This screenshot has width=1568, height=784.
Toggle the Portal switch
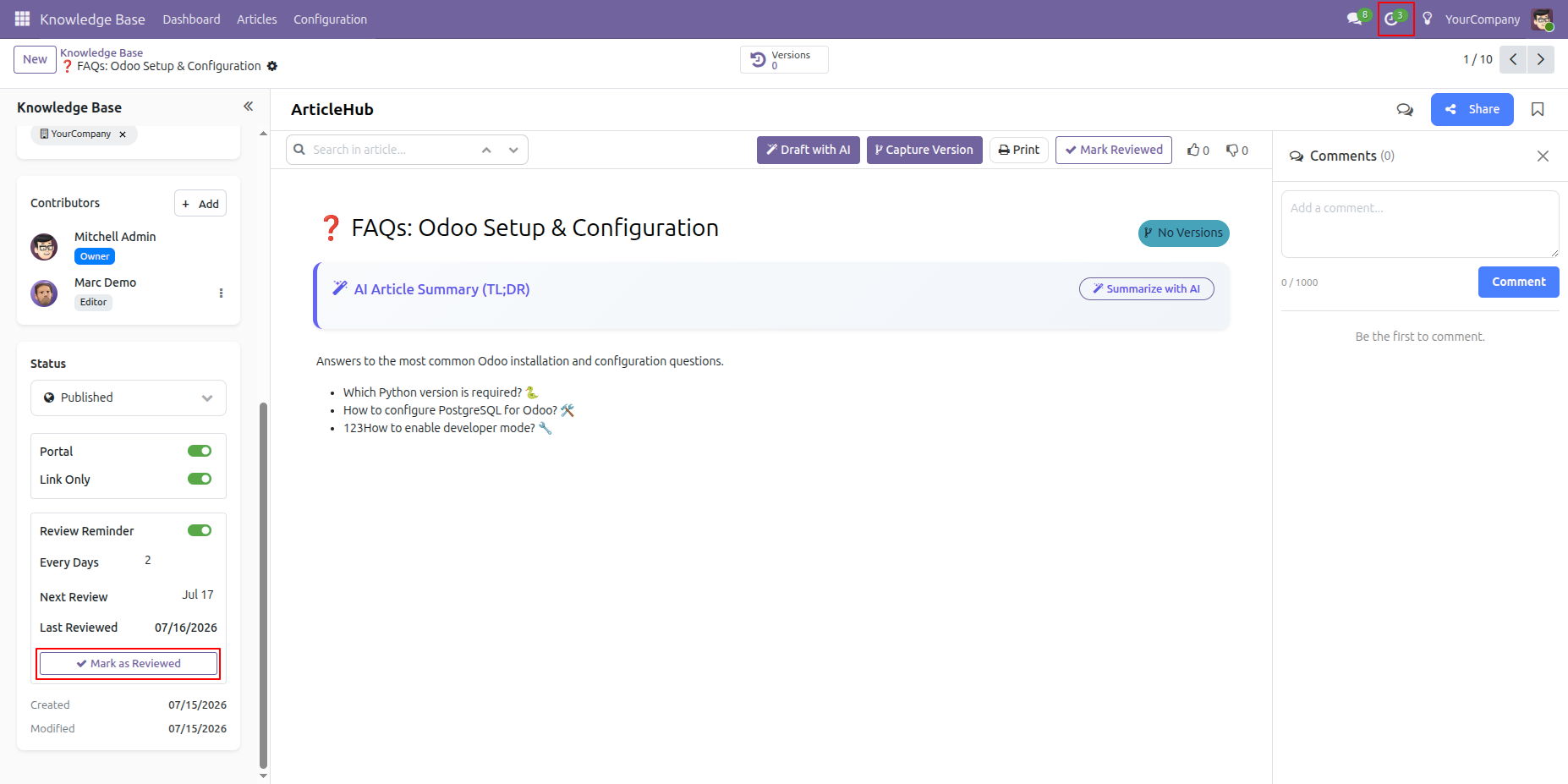[200, 451]
